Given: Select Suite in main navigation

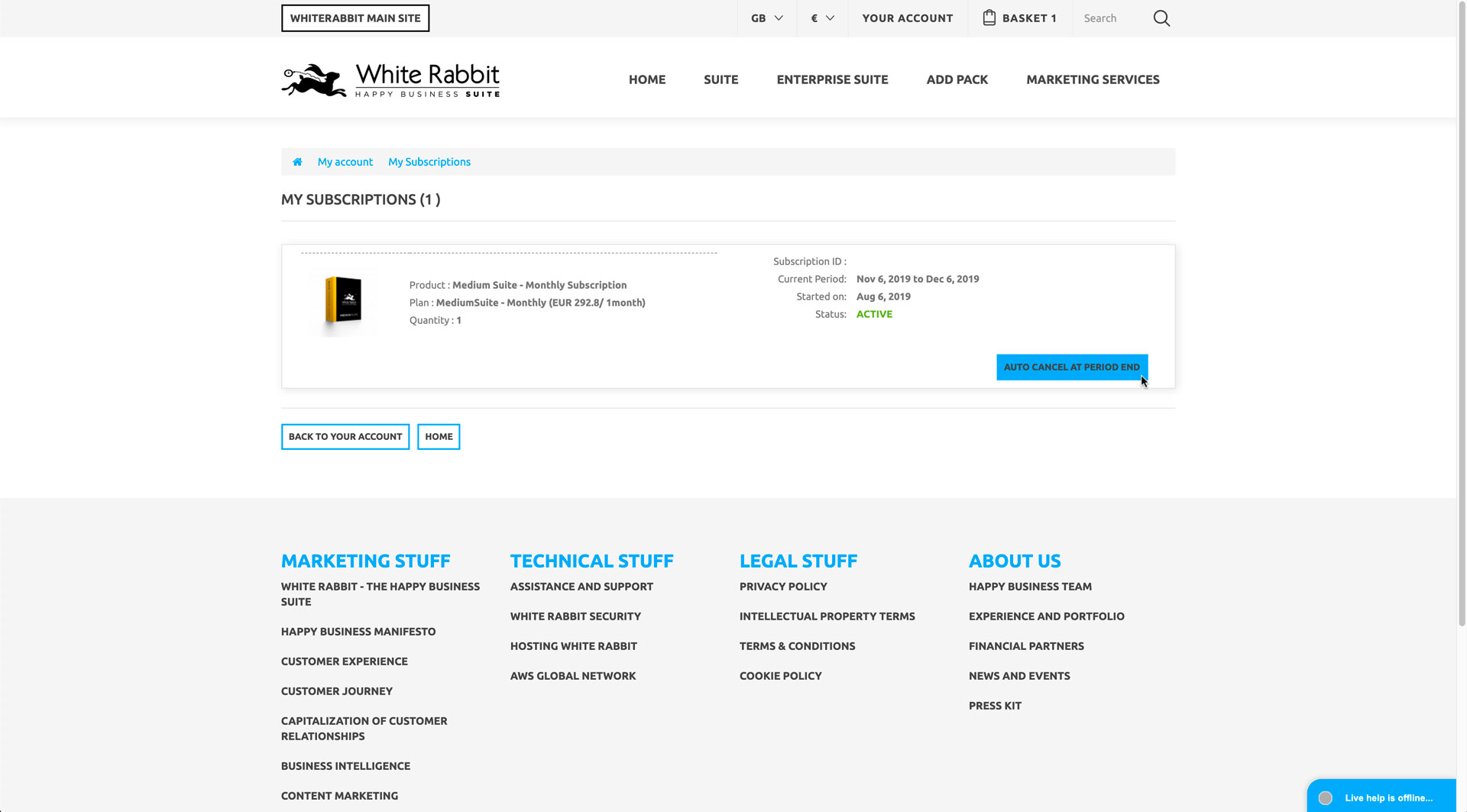Looking at the screenshot, I should [x=721, y=79].
